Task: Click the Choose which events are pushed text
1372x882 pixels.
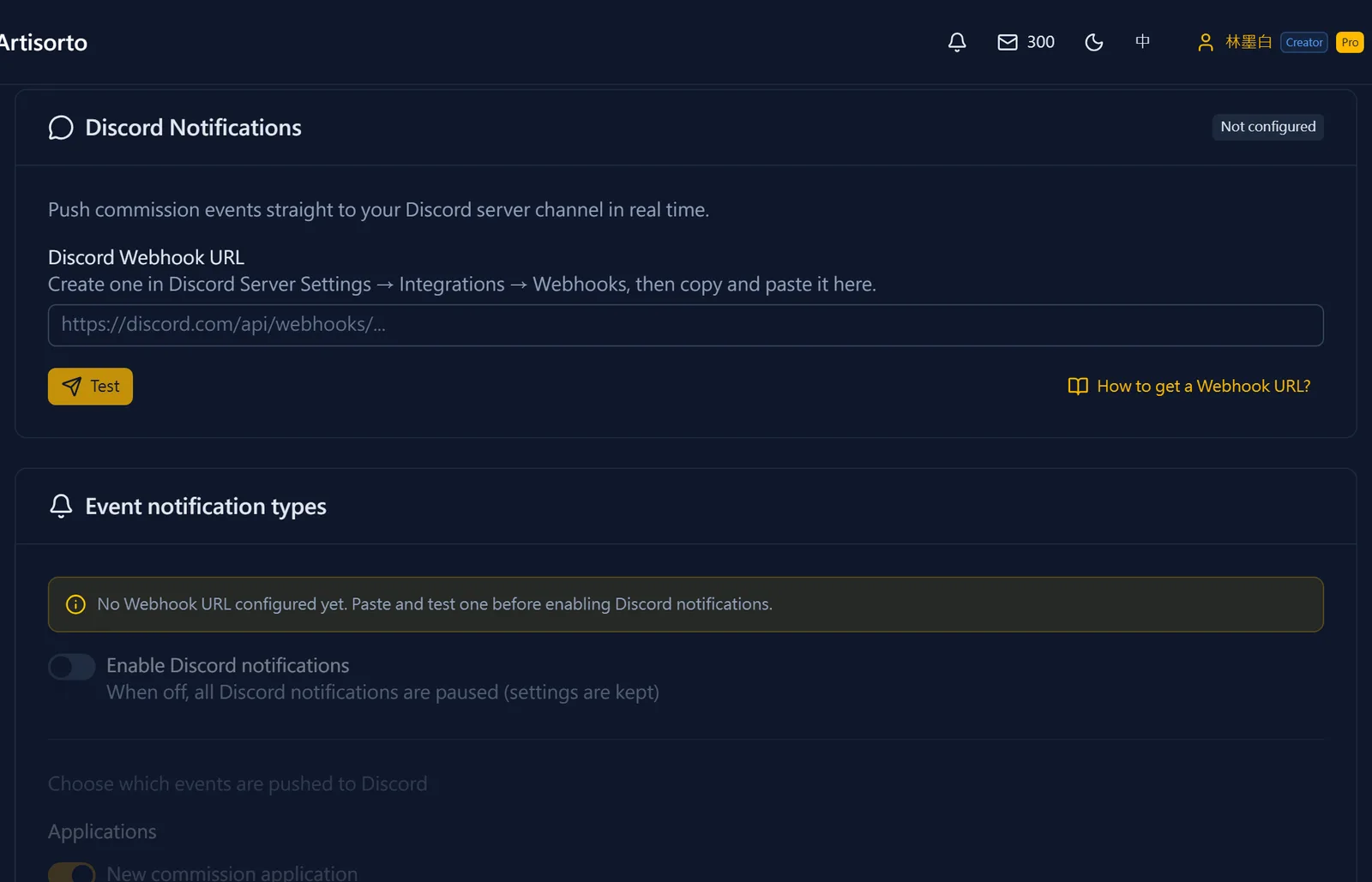Action: [238, 783]
